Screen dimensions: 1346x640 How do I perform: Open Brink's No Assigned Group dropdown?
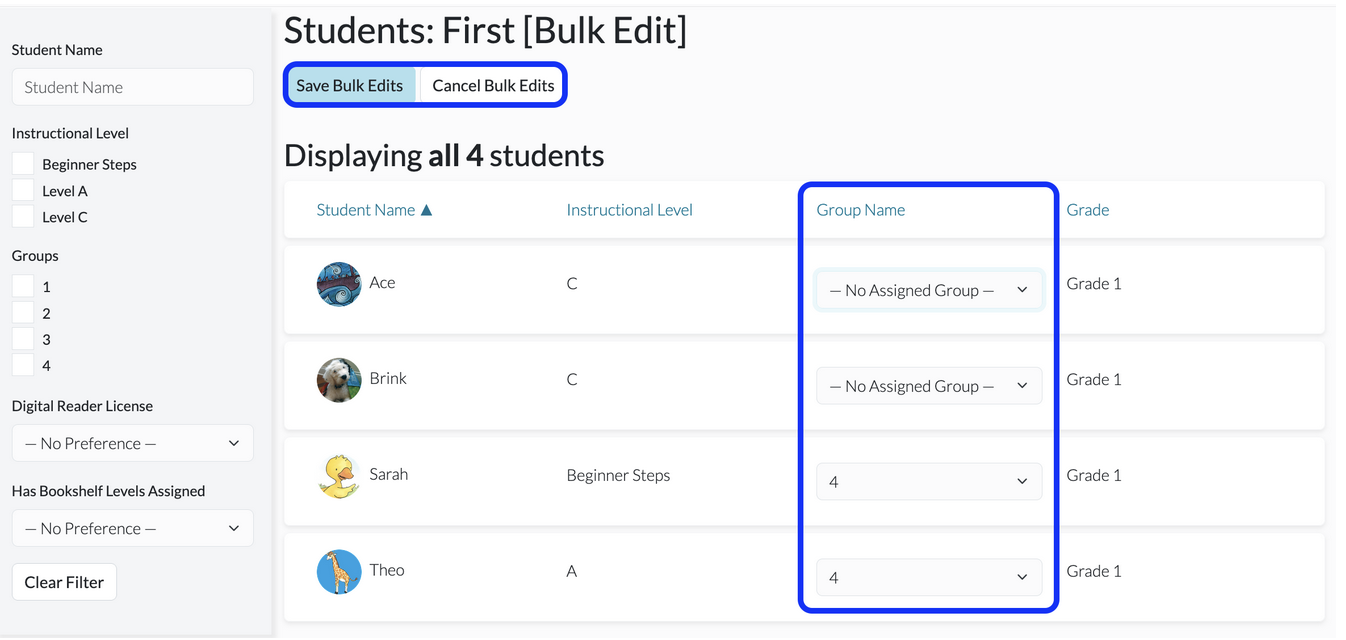pyautogui.click(x=929, y=386)
